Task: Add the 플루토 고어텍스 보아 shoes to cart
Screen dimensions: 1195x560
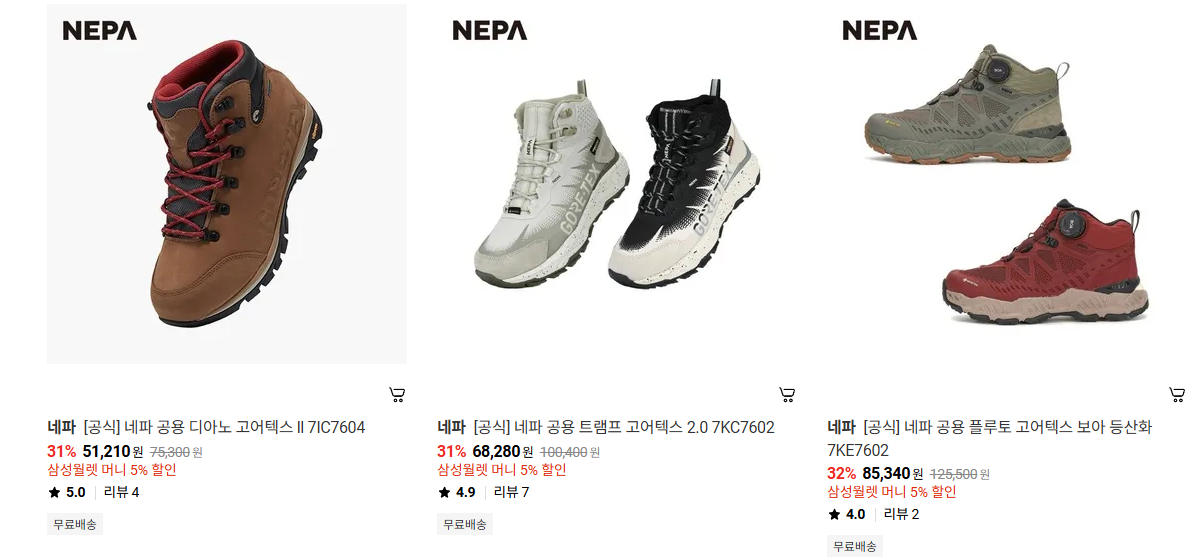Action: (x=1177, y=395)
